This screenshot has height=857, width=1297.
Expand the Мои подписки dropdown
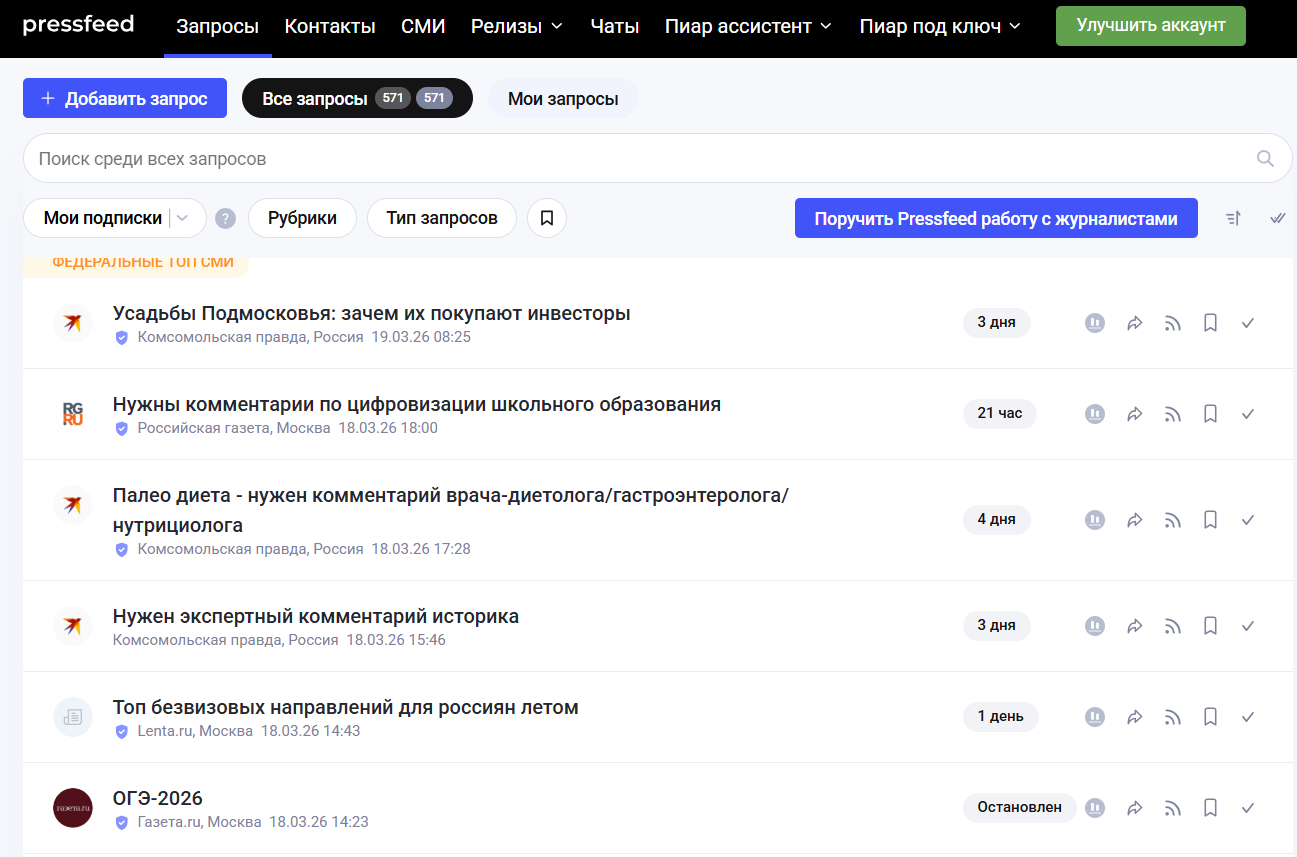pyautogui.click(x=183, y=218)
